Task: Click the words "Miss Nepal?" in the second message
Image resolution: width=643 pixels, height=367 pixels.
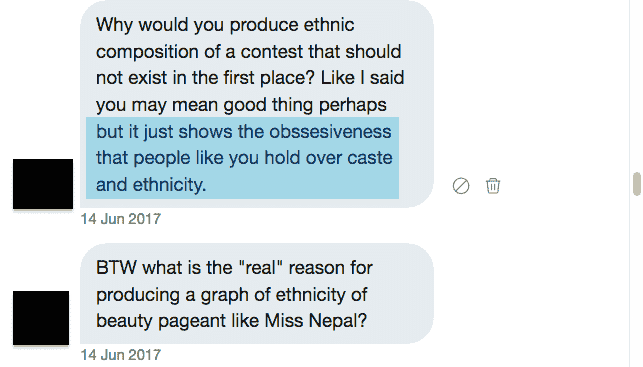Action: pyautogui.click(x=315, y=321)
